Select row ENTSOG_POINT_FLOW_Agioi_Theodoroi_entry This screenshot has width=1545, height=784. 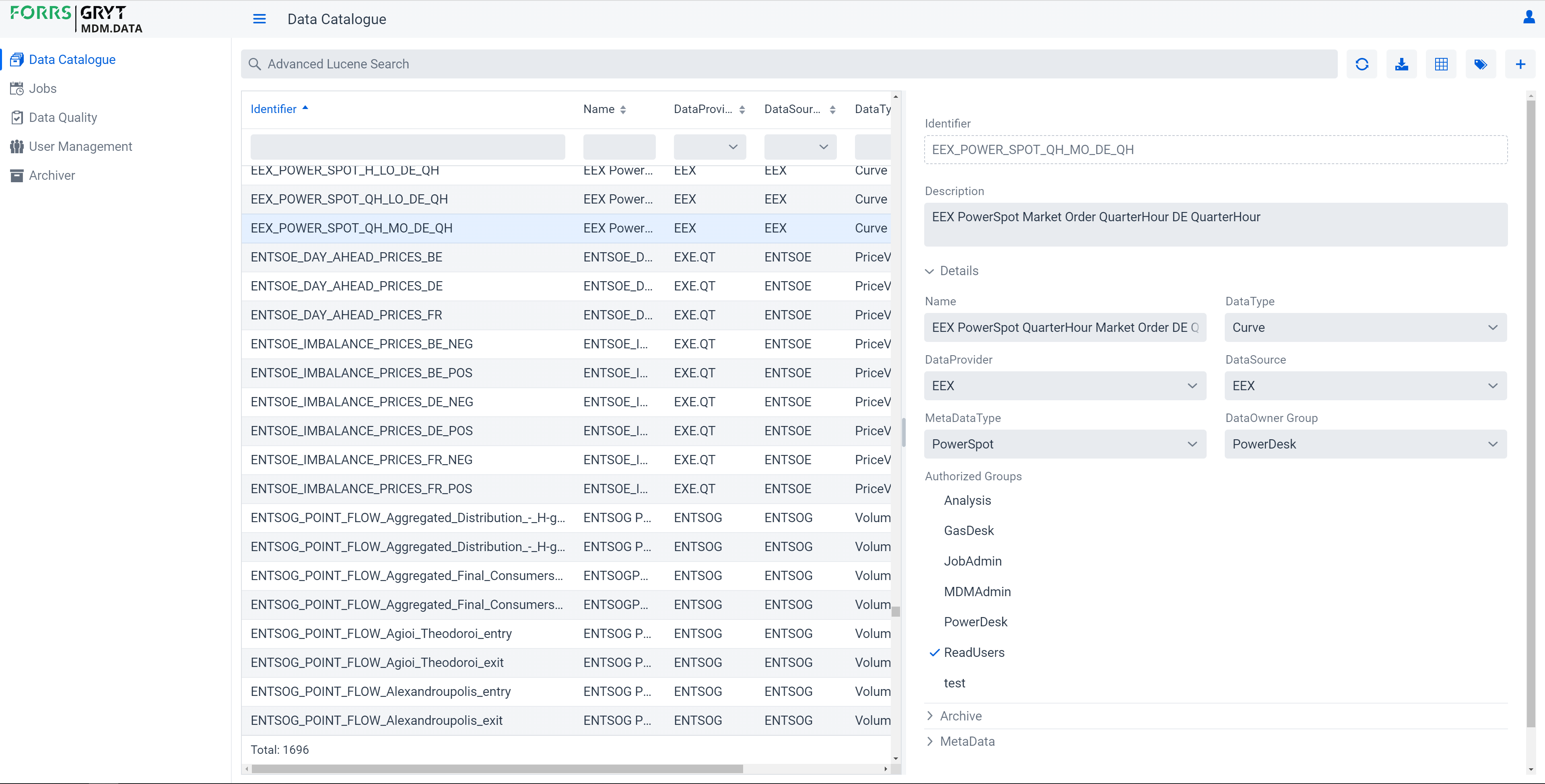[566, 634]
